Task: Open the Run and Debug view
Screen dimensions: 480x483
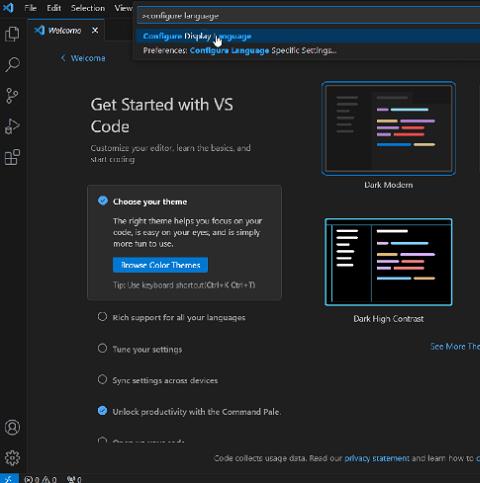Action: 12,127
